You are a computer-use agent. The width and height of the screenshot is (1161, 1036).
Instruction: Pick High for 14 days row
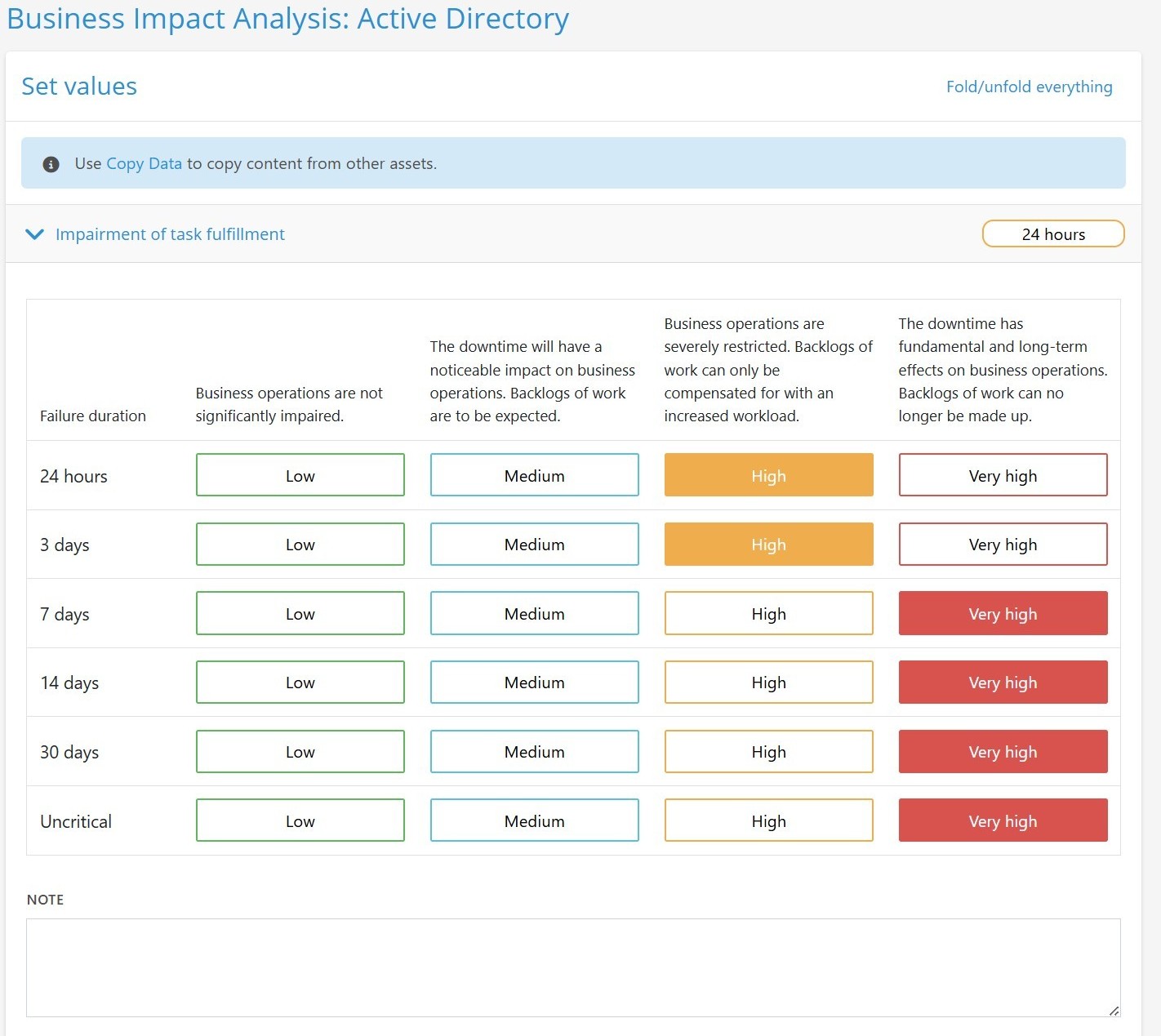768,683
